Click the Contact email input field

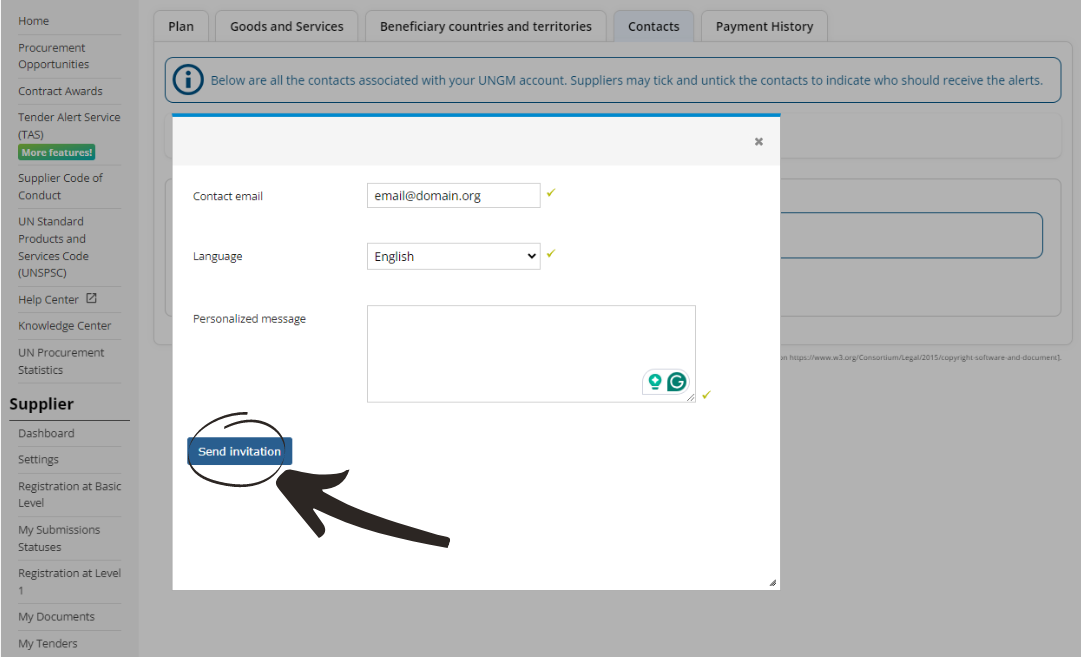[453, 195]
